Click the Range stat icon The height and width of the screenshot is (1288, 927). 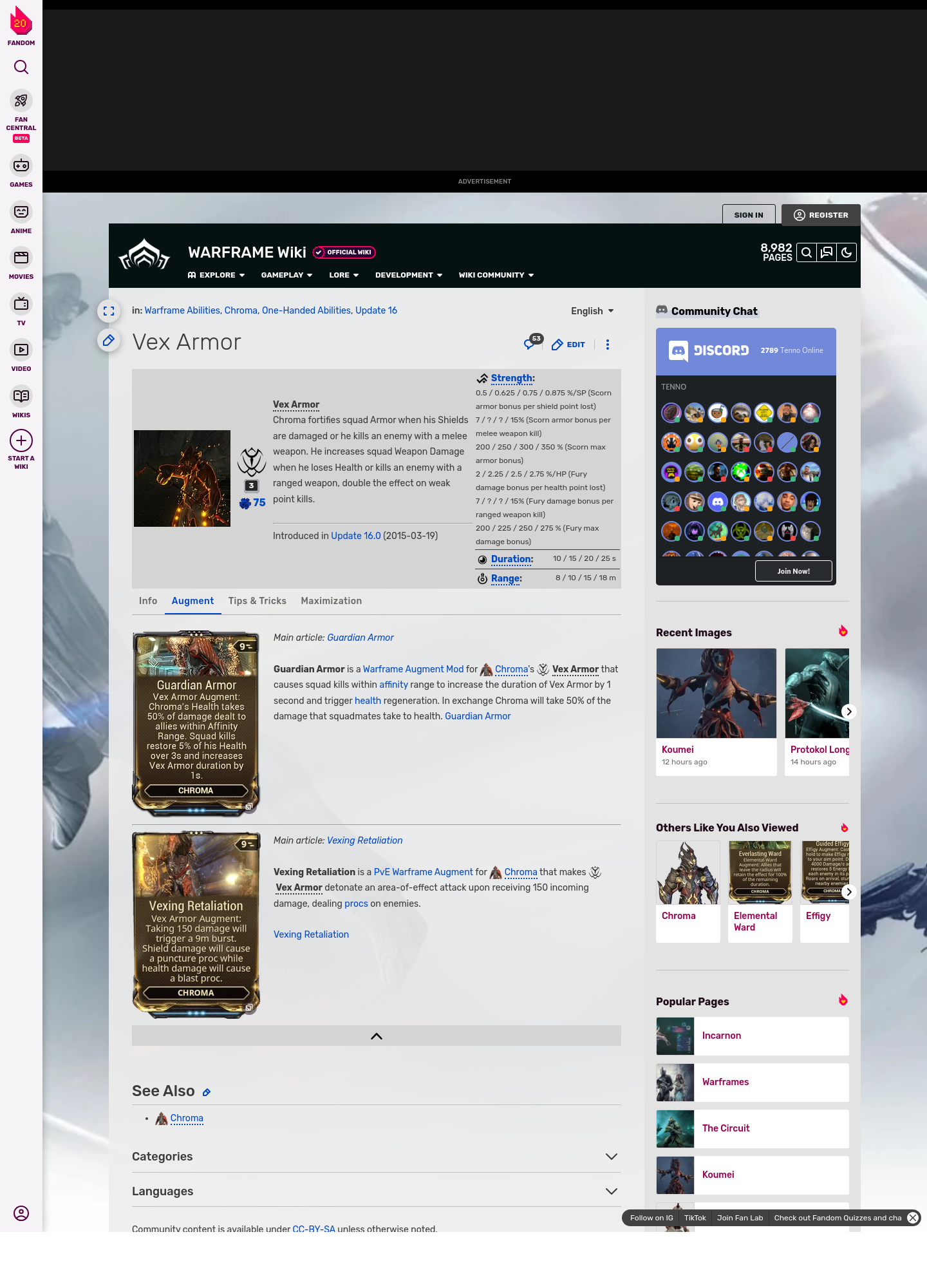482,579
